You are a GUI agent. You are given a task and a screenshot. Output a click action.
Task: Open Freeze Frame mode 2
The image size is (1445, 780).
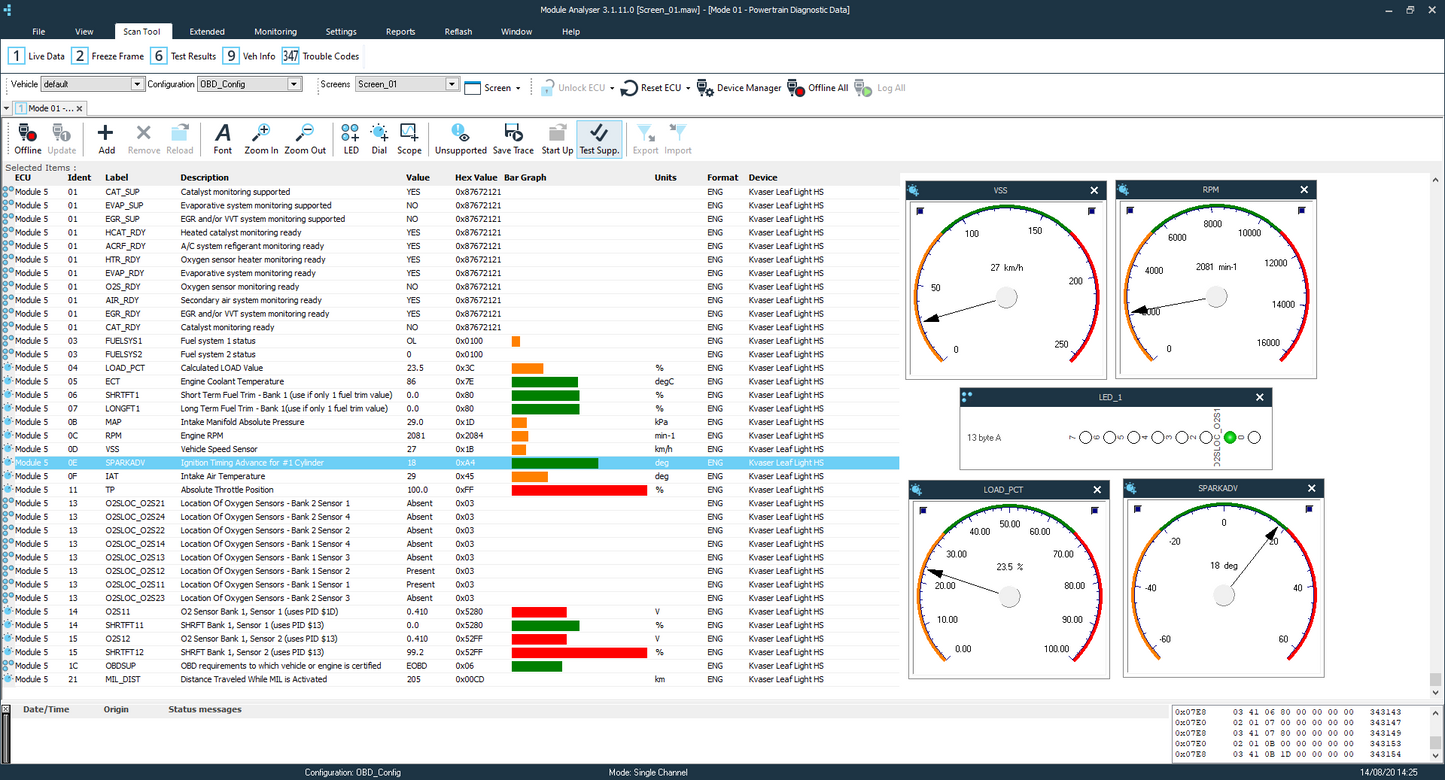[x=108, y=56]
